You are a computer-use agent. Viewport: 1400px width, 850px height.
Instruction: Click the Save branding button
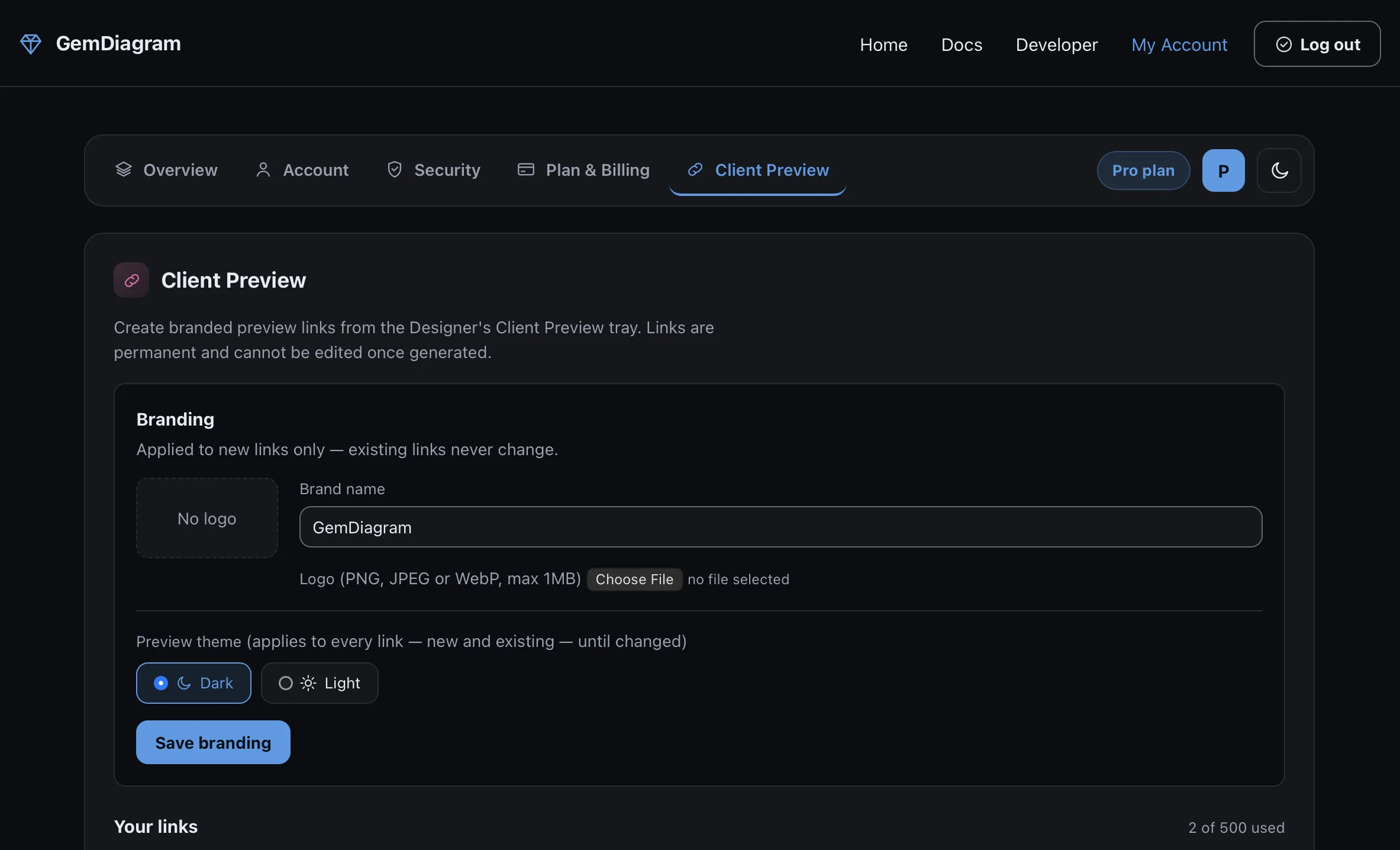[x=213, y=742]
